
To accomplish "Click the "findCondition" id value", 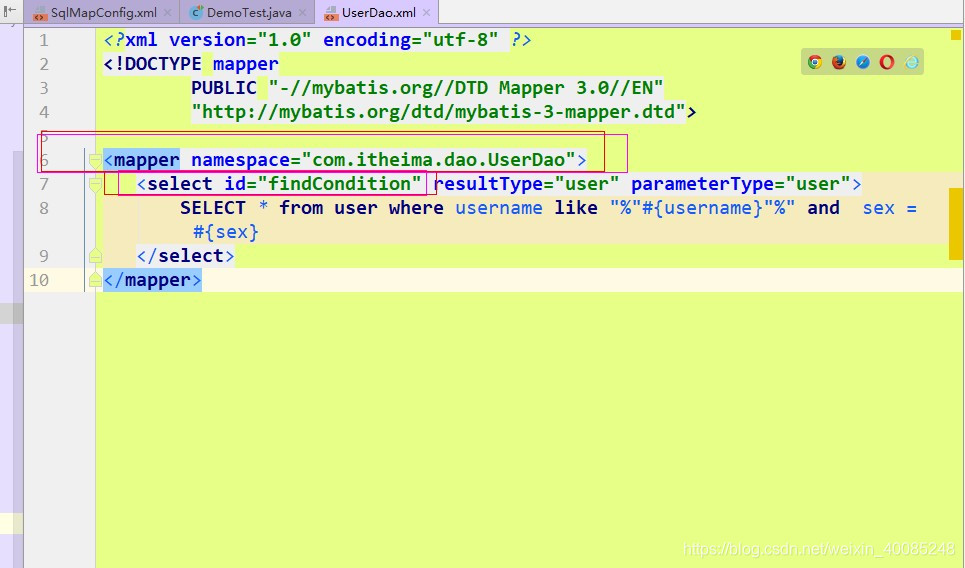I will (x=339, y=184).
